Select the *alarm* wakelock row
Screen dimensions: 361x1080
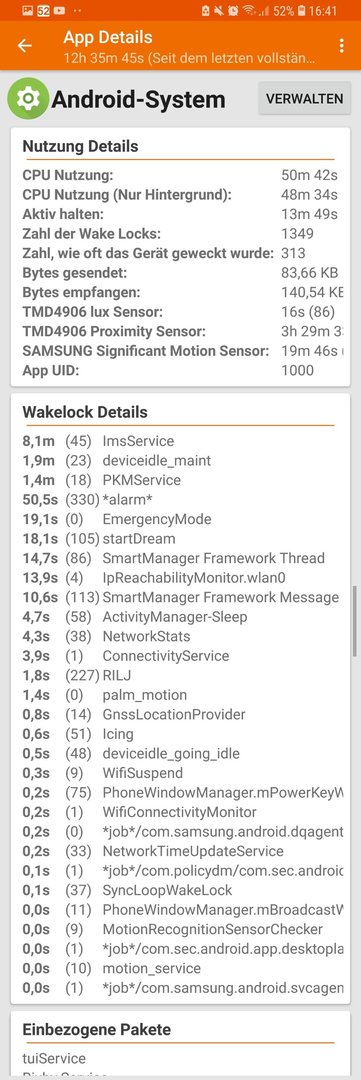180,499
